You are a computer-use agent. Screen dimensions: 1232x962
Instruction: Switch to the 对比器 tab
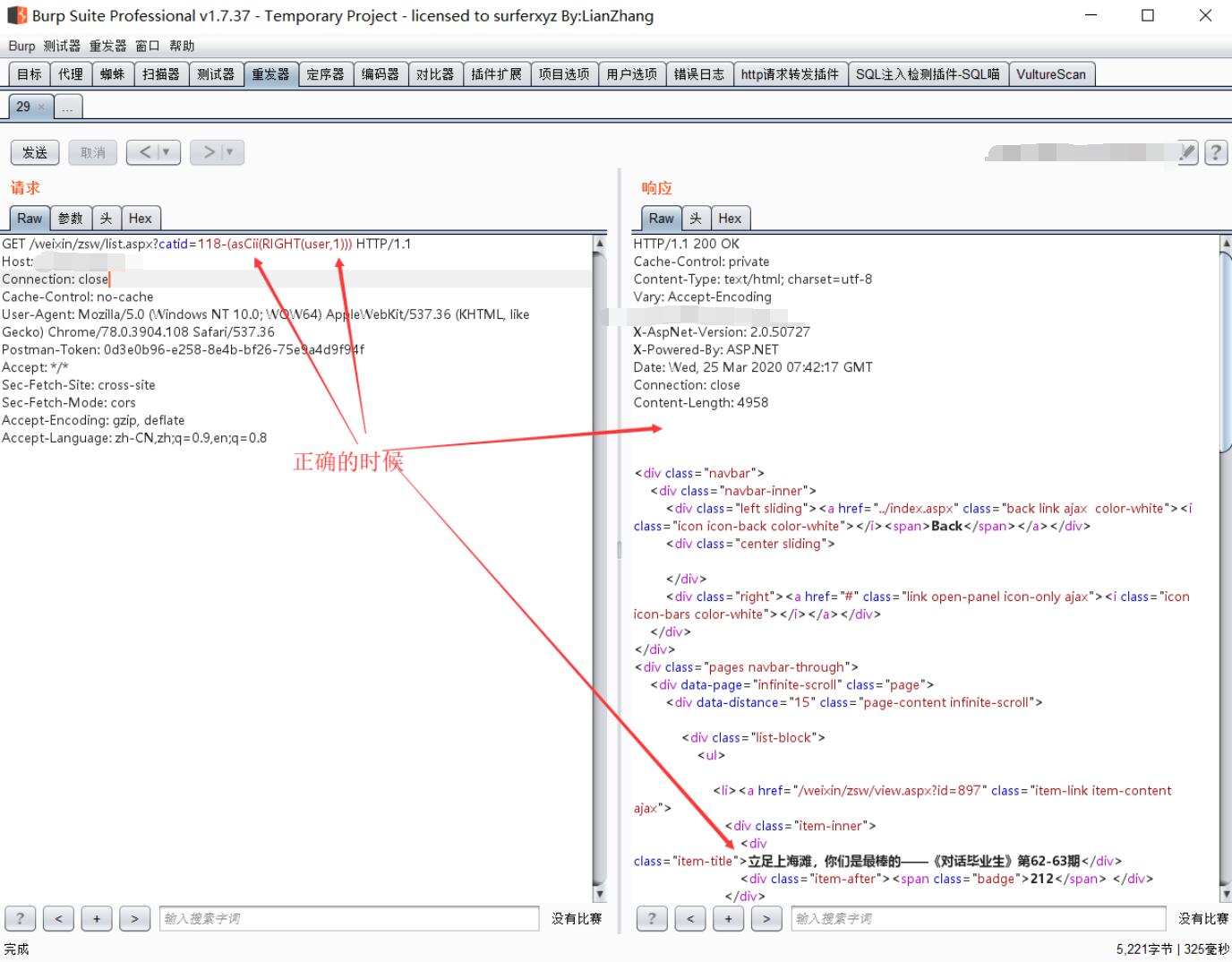point(435,74)
